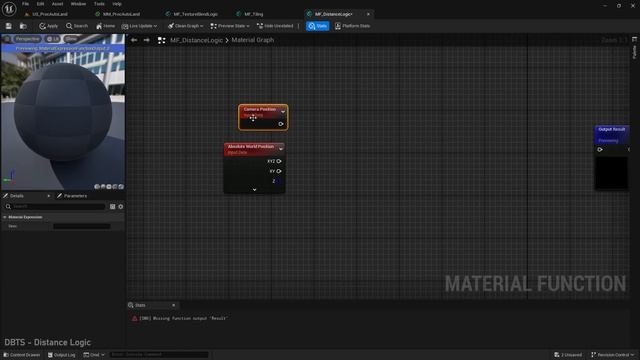Collapse the Camera Position node chevron
This screenshot has height=360, width=640.
coord(283,112)
